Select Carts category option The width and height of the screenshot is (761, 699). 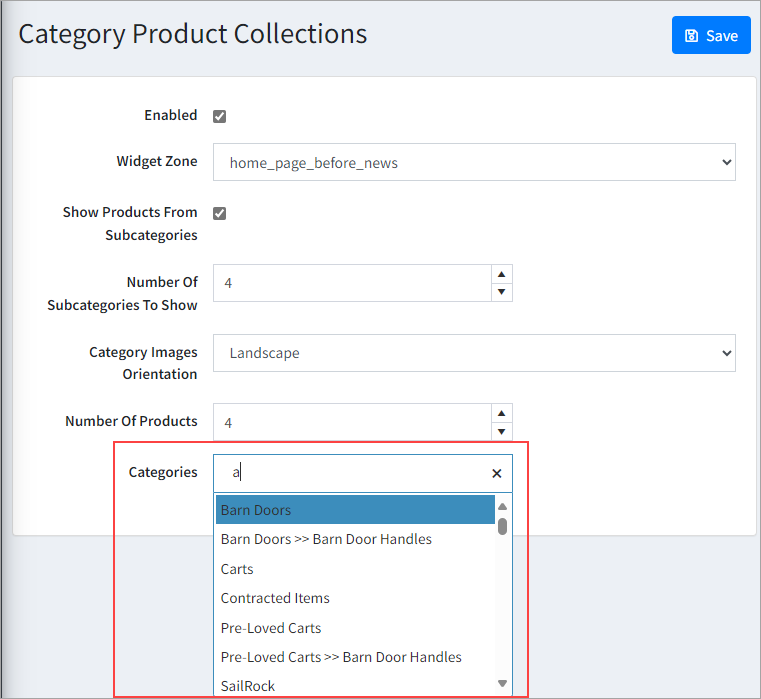237,569
